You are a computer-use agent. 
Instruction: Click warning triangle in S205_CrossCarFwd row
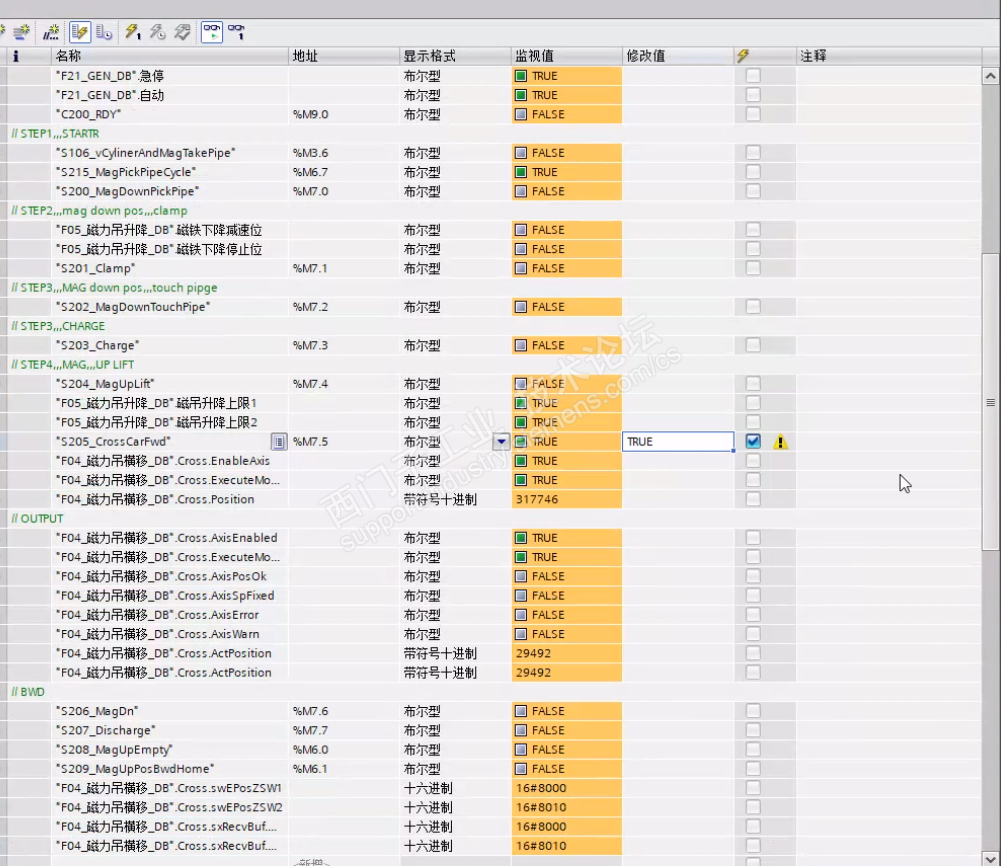(x=780, y=442)
